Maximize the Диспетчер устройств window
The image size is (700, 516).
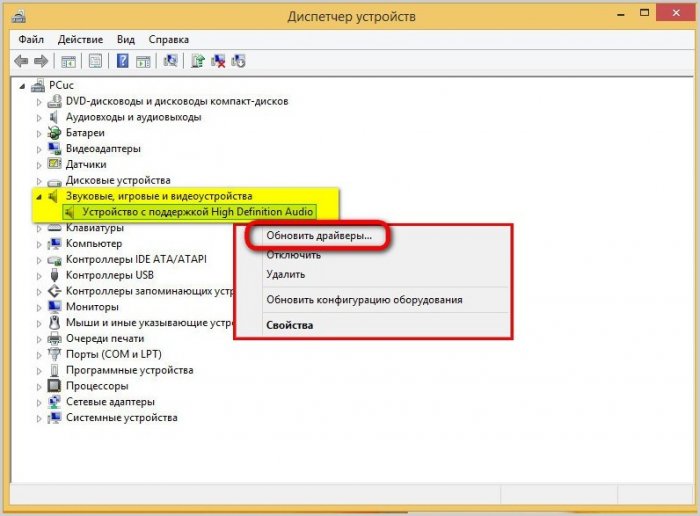[644, 13]
